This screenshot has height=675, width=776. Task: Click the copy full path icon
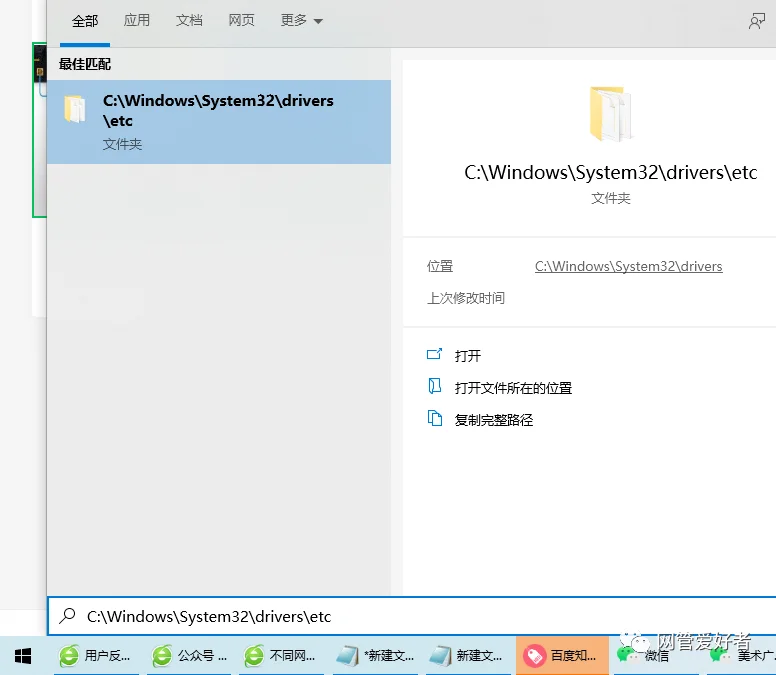click(435, 418)
